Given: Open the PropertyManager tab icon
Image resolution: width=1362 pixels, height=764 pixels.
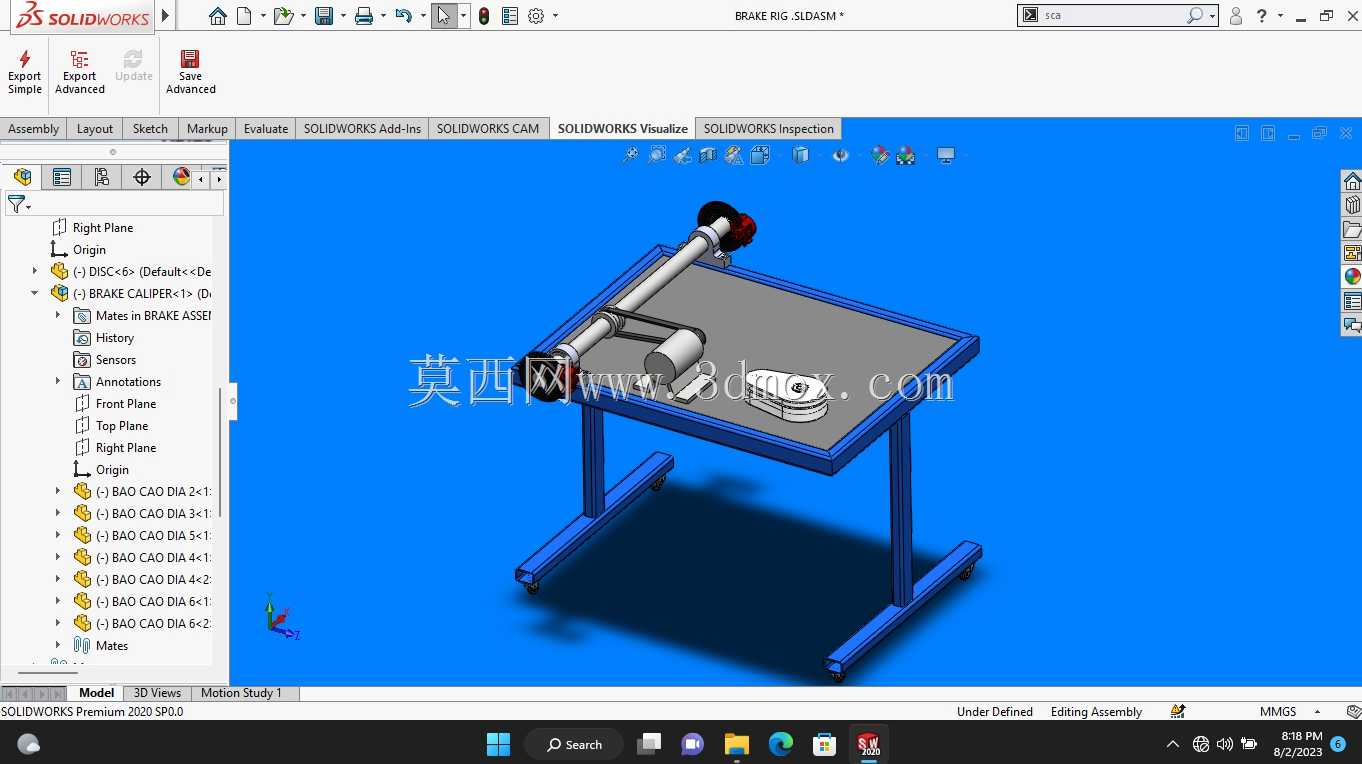Looking at the screenshot, I should click(62, 177).
